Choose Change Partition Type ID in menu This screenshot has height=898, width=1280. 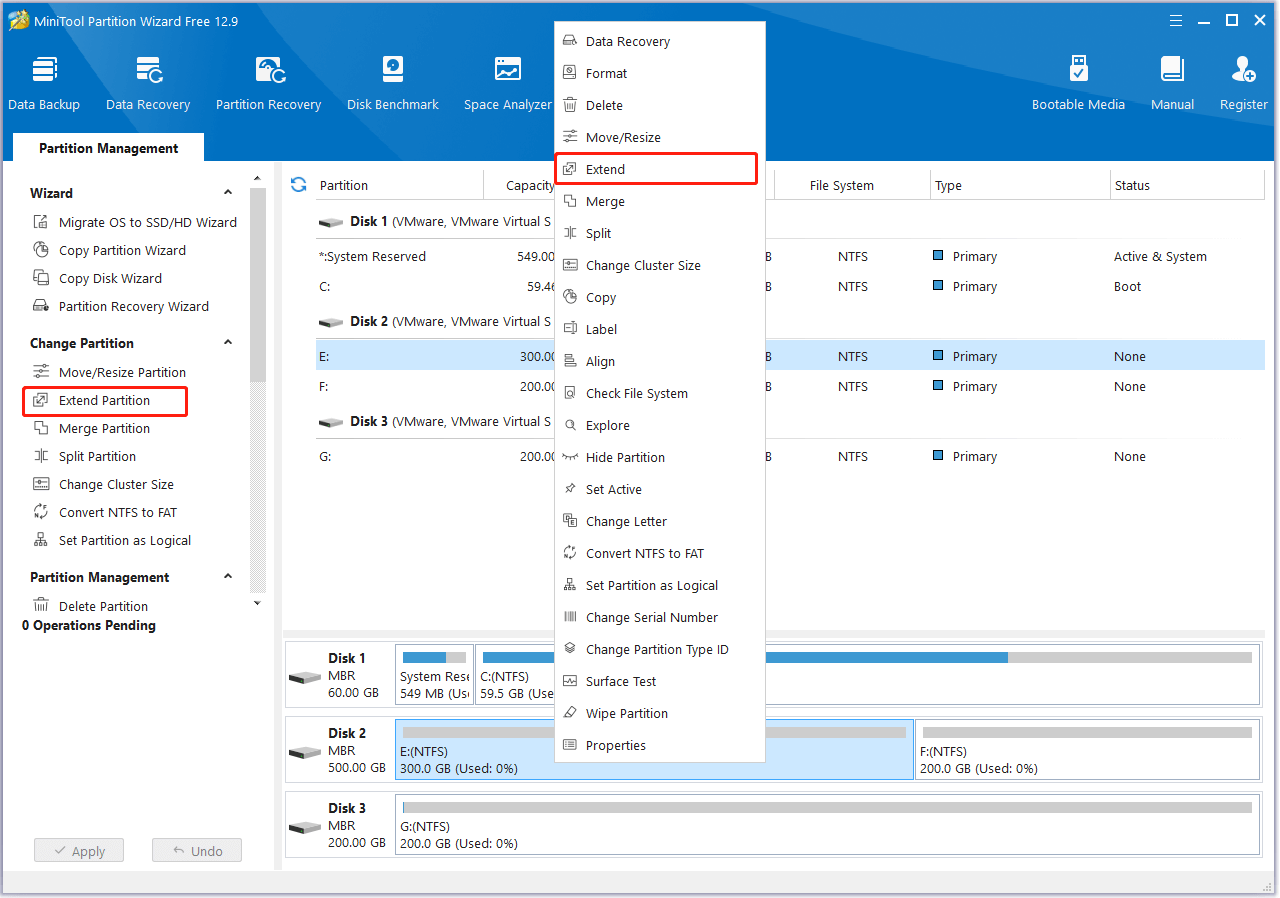660,650
